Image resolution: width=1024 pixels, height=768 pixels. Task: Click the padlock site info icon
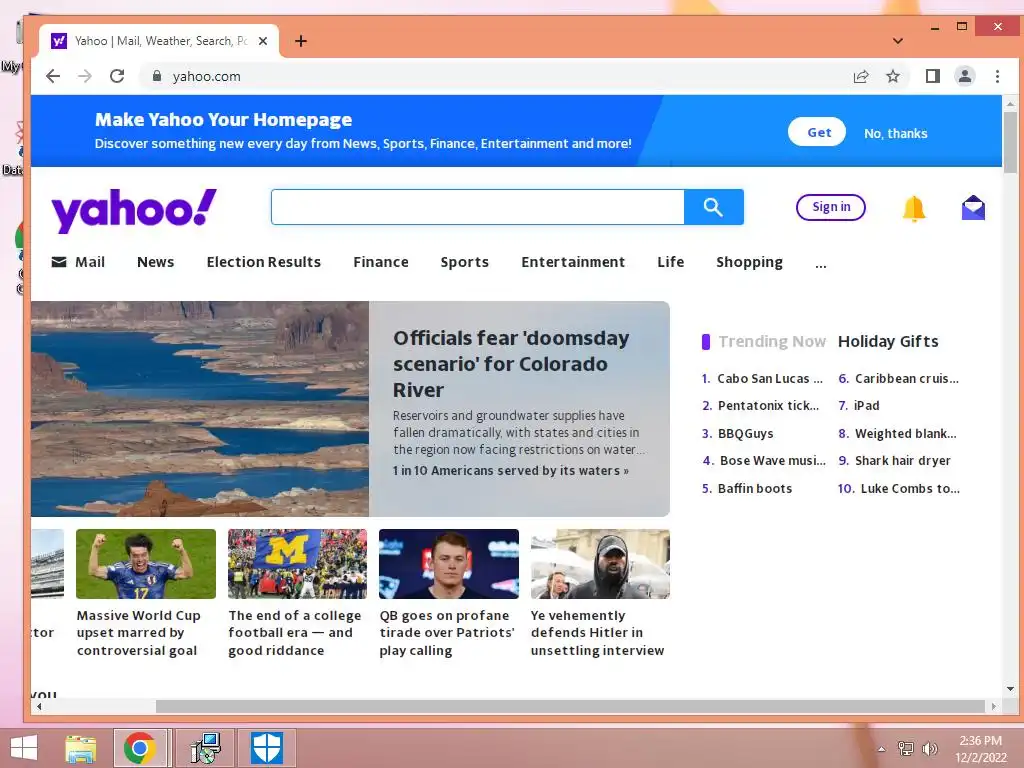(x=157, y=76)
